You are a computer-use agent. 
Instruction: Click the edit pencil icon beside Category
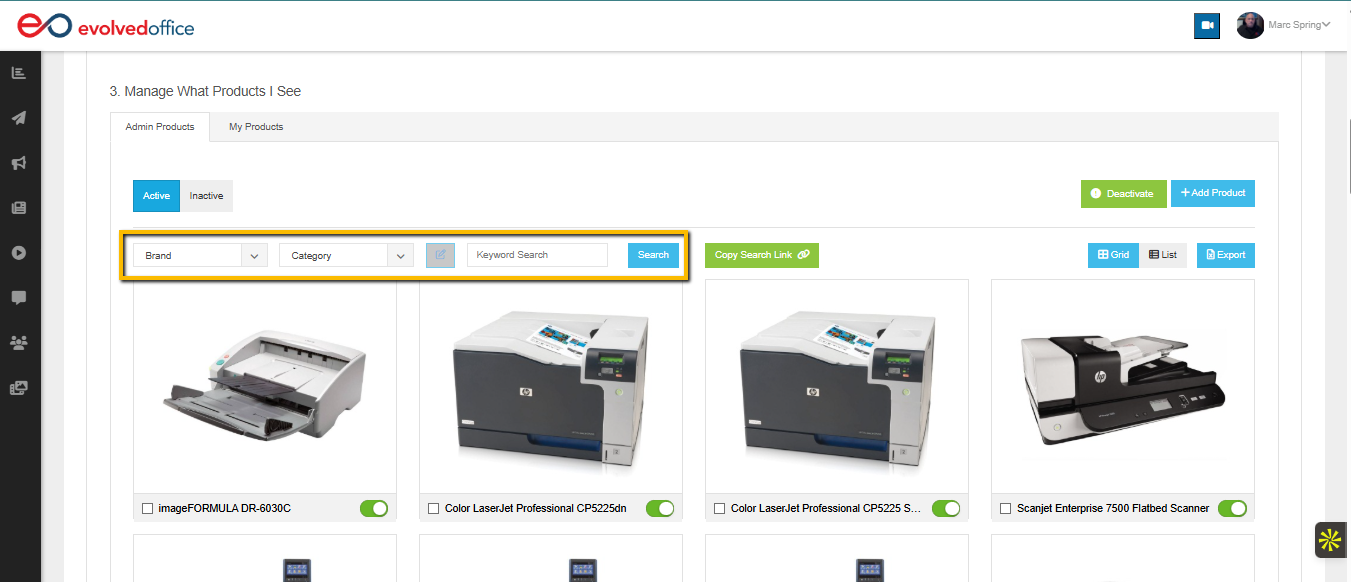click(x=440, y=255)
